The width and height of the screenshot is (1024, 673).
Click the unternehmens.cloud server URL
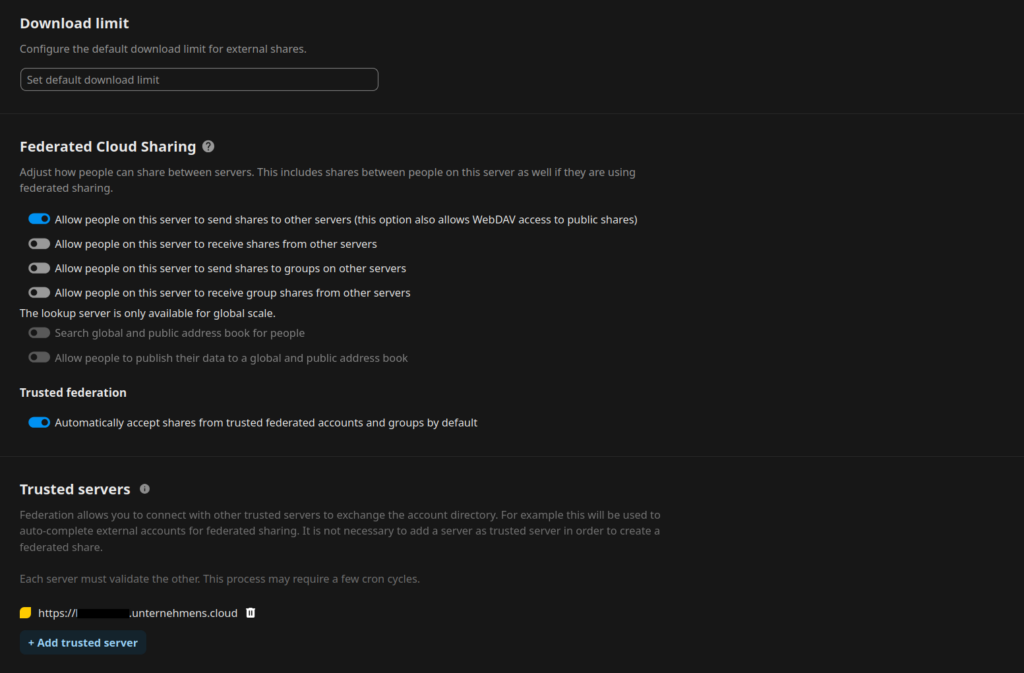138,613
